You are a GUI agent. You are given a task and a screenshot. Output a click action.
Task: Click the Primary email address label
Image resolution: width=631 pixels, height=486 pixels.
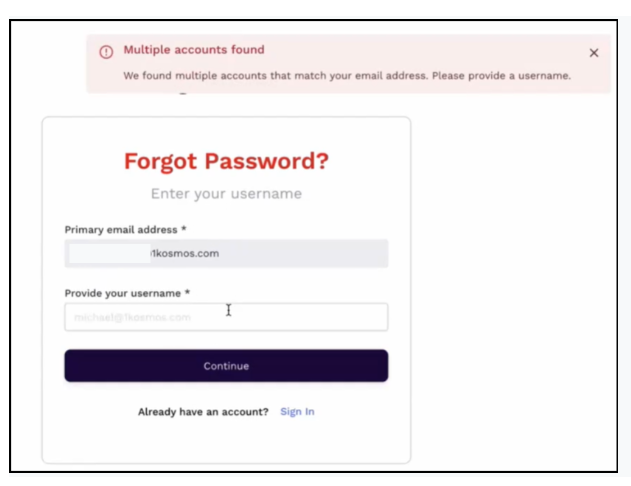(121, 230)
